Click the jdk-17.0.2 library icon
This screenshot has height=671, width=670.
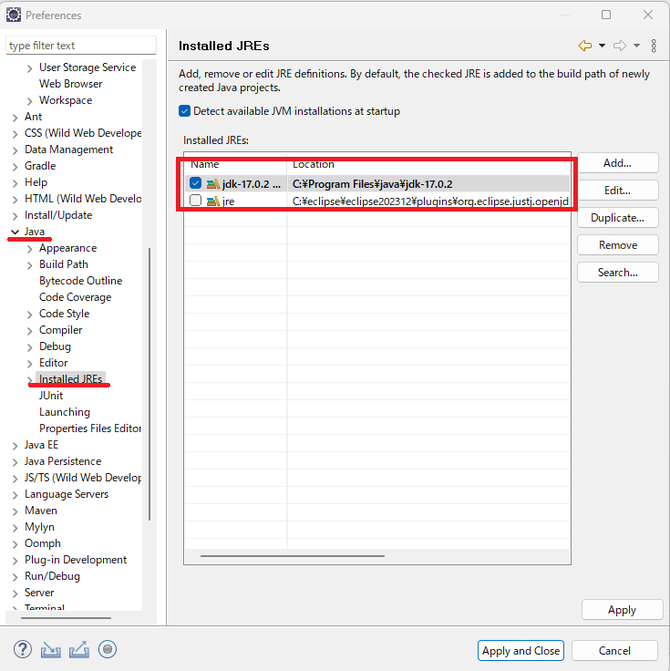[x=213, y=184]
